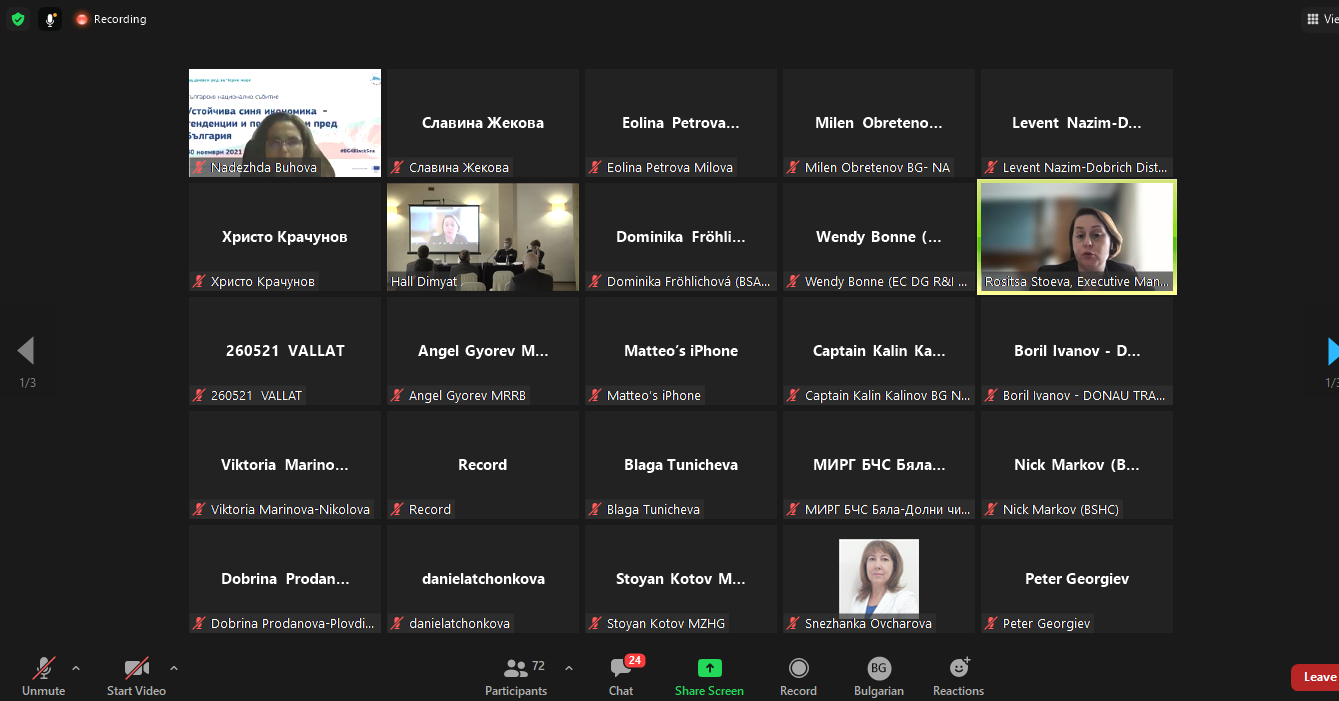Click muted mic icon beside danielatchonkova label
The height and width of the screenshot is (701, 1339).
(x=397, y=623)
